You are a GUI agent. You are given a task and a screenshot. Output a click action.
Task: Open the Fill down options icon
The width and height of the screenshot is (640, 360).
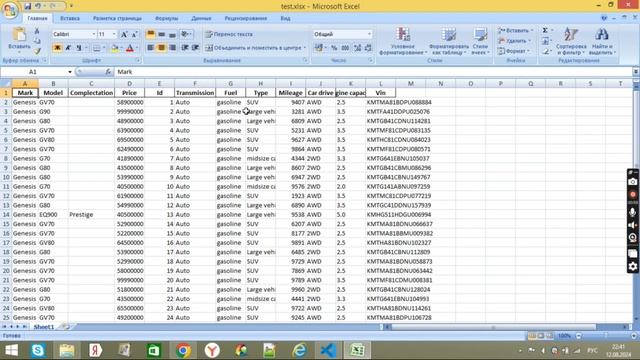(x=546, y=41)
